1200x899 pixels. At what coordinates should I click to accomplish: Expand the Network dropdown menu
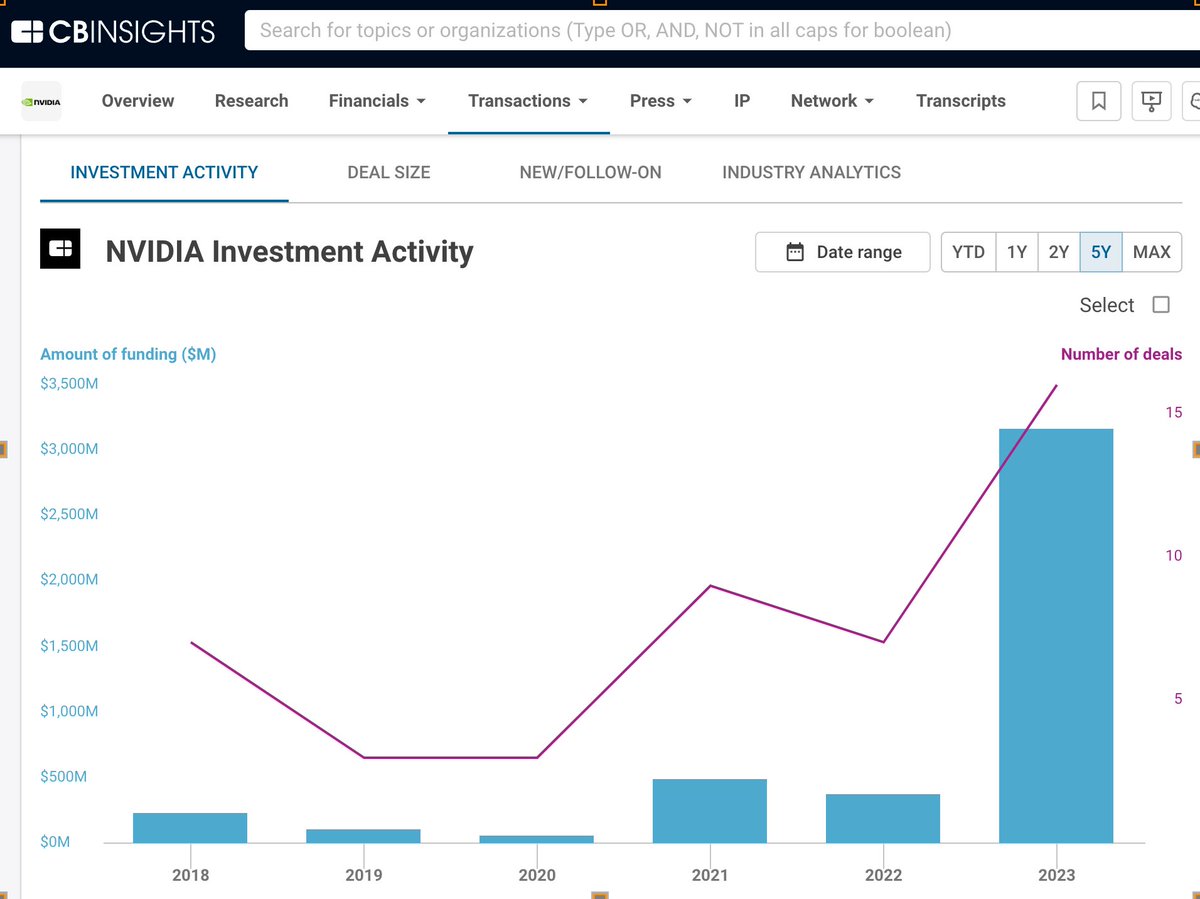[833, 101]
